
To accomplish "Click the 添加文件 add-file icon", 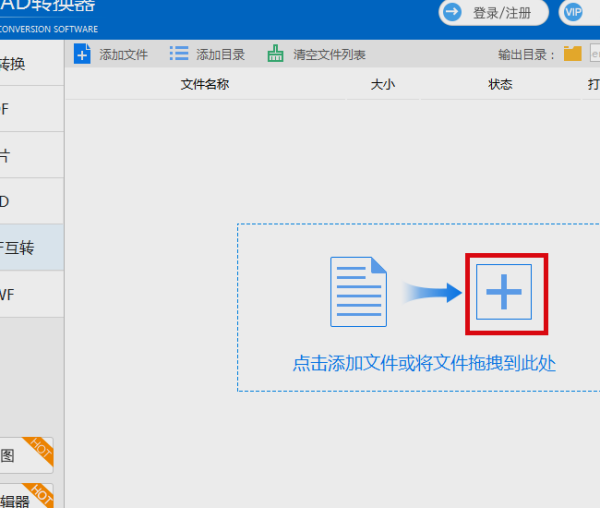I will tap(82, 54).
